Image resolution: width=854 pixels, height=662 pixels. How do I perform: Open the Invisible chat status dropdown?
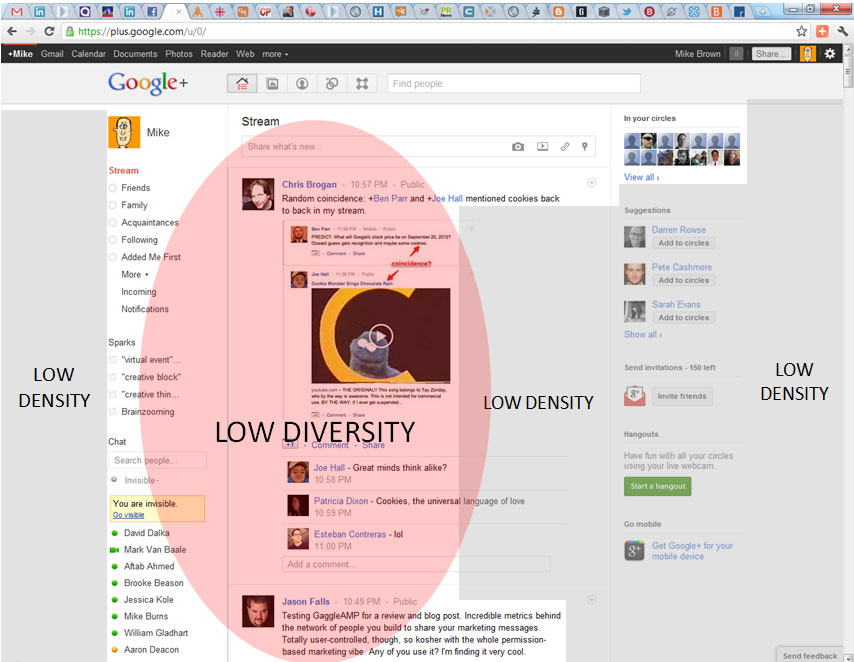tap(142, 480)
